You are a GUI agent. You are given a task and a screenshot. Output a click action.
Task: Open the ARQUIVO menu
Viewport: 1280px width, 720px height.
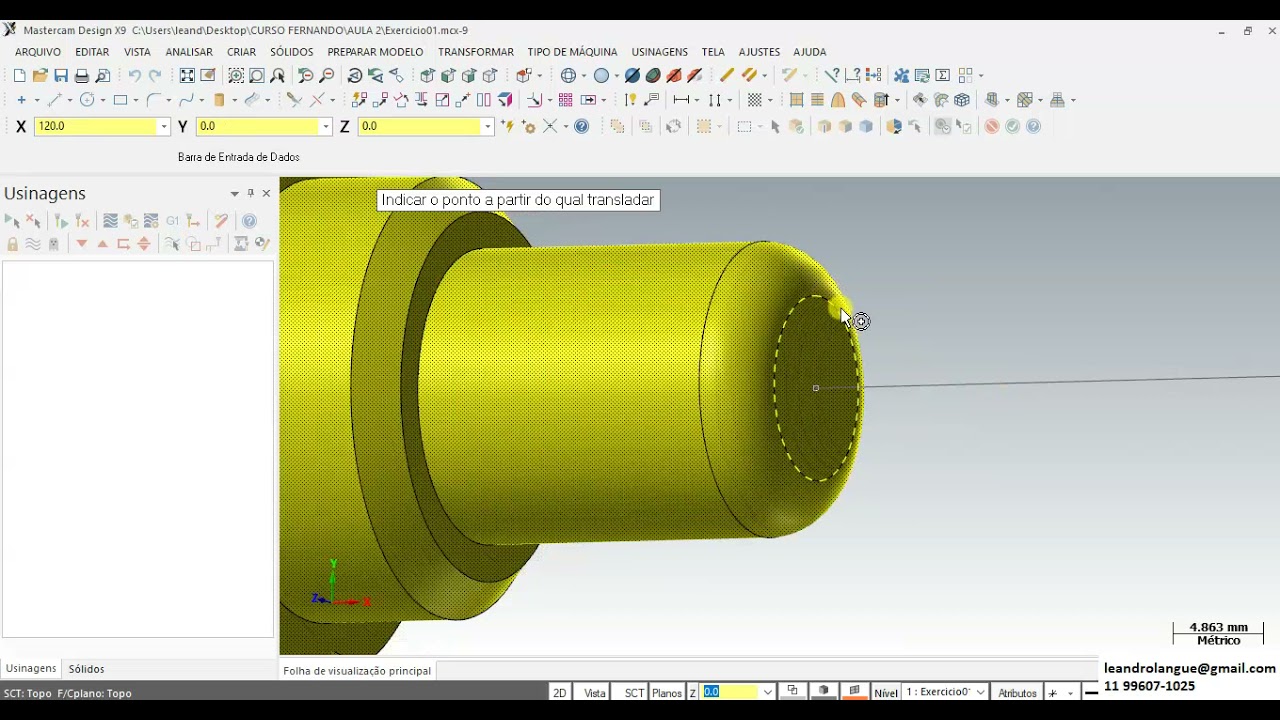pos(38,52)
